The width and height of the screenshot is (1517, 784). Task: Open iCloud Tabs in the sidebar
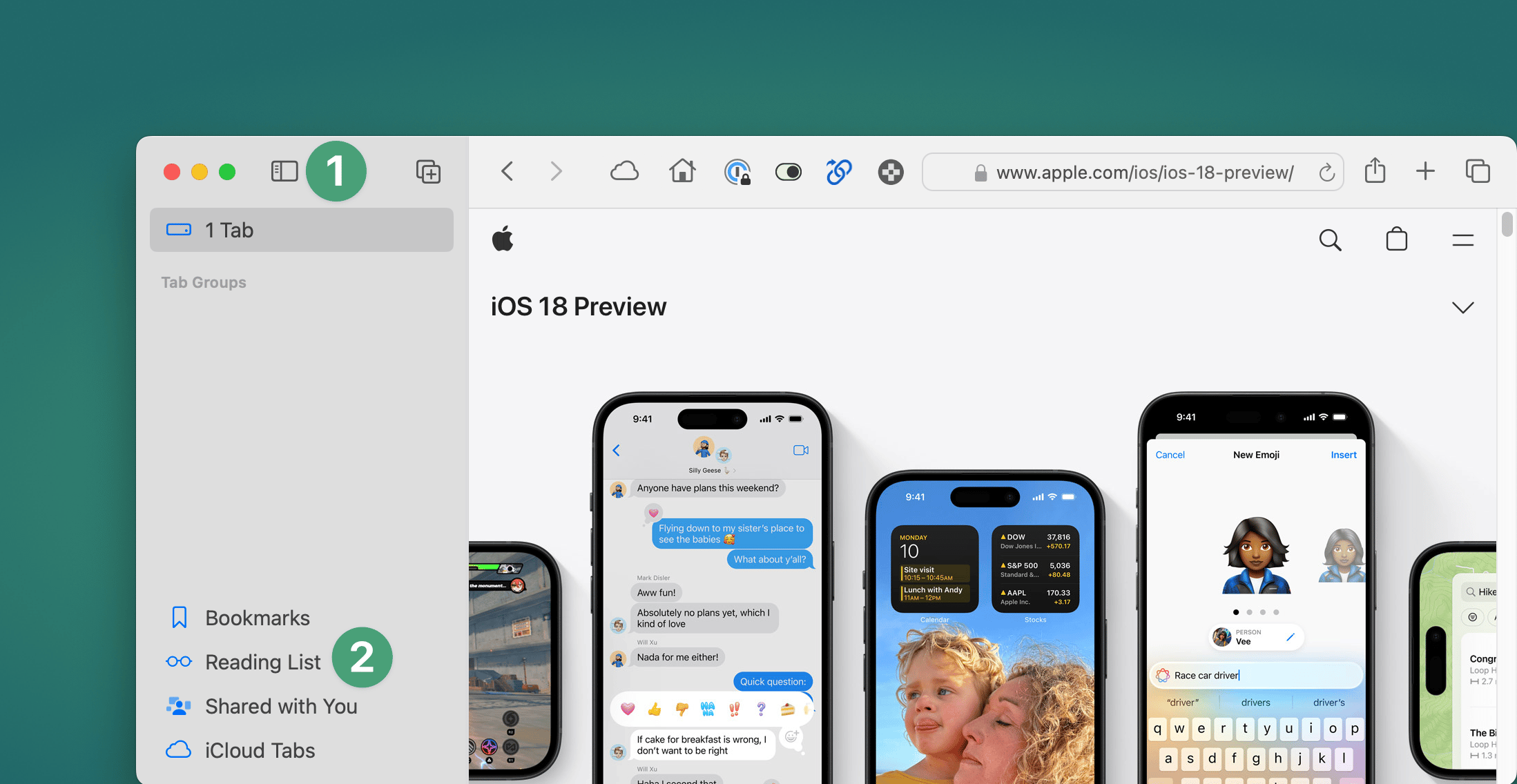[x=240, y=750]
